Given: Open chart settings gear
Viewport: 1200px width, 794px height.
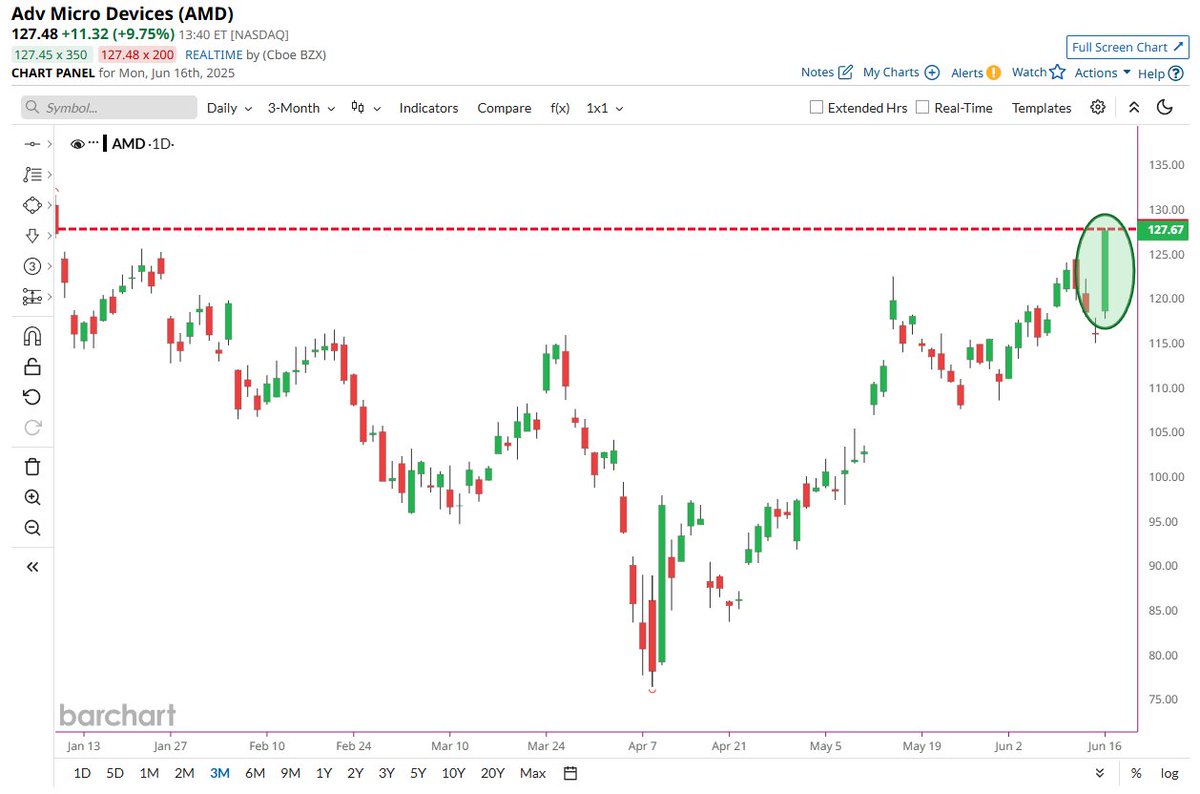Looking at the screenshot, I should coord(1098,108).
